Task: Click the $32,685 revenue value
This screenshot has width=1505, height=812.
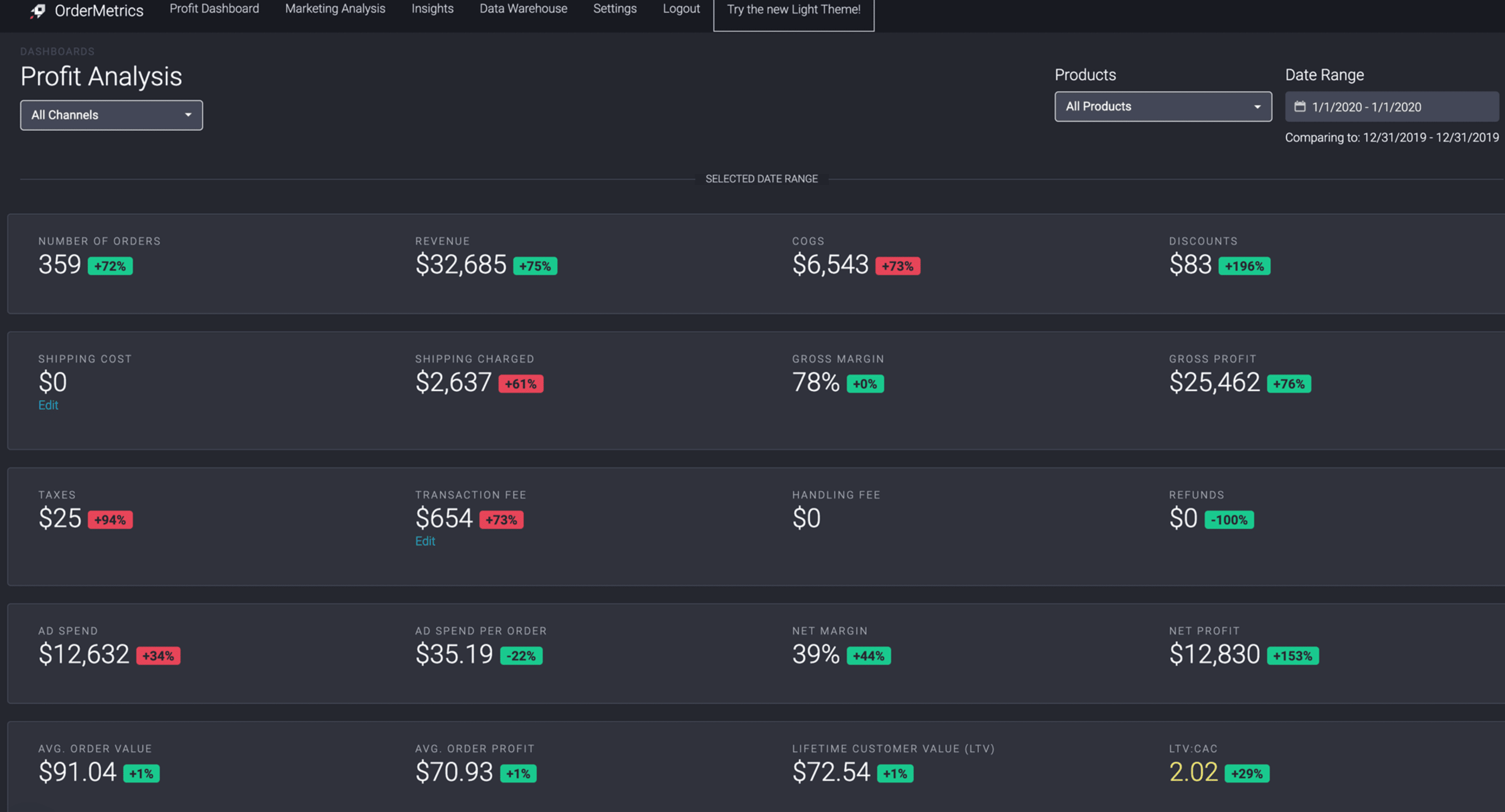Action: pyautogui.click(x=461, y=264)
